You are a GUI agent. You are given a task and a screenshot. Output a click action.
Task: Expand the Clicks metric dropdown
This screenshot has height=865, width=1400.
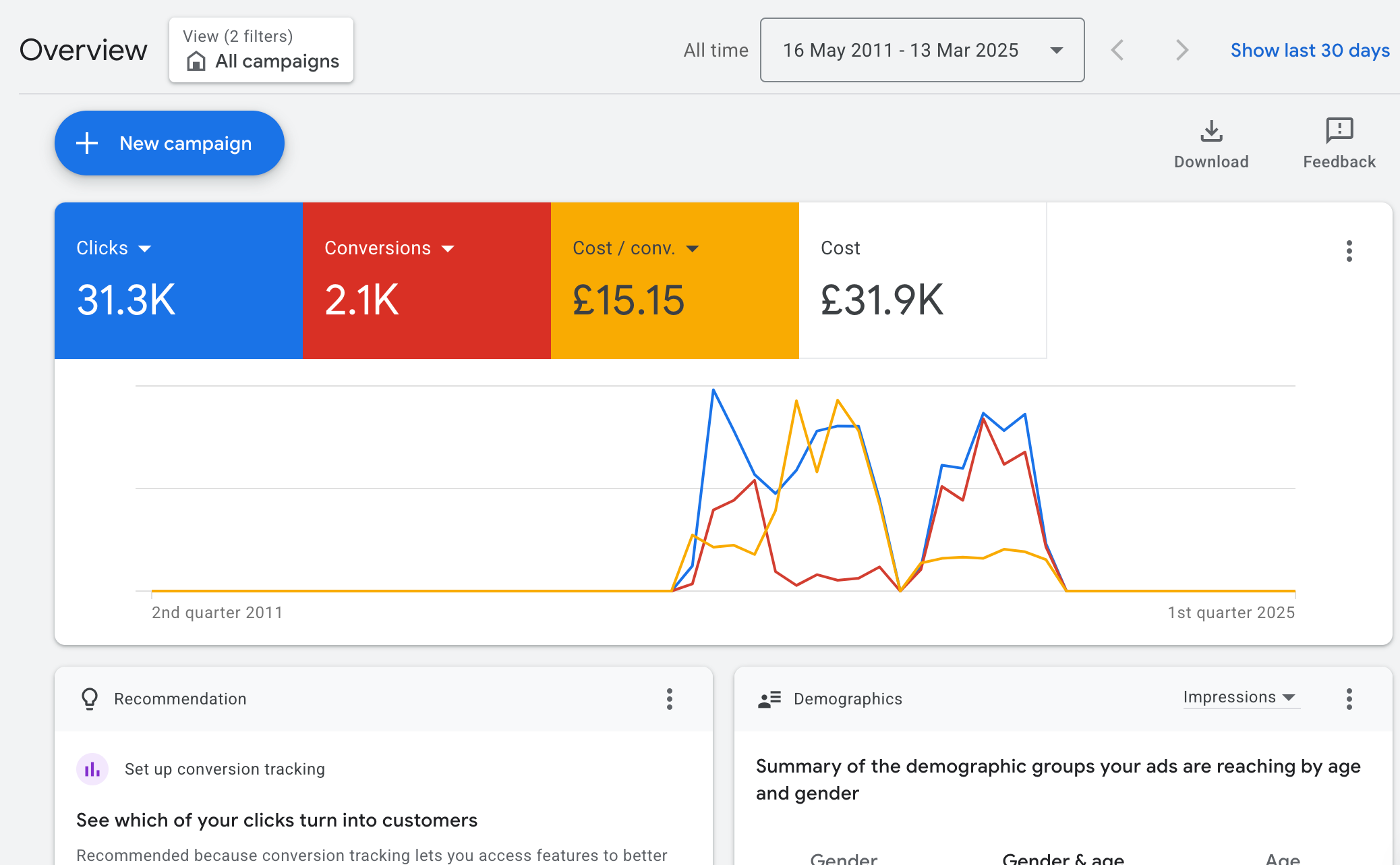click(x=144, y=249)
